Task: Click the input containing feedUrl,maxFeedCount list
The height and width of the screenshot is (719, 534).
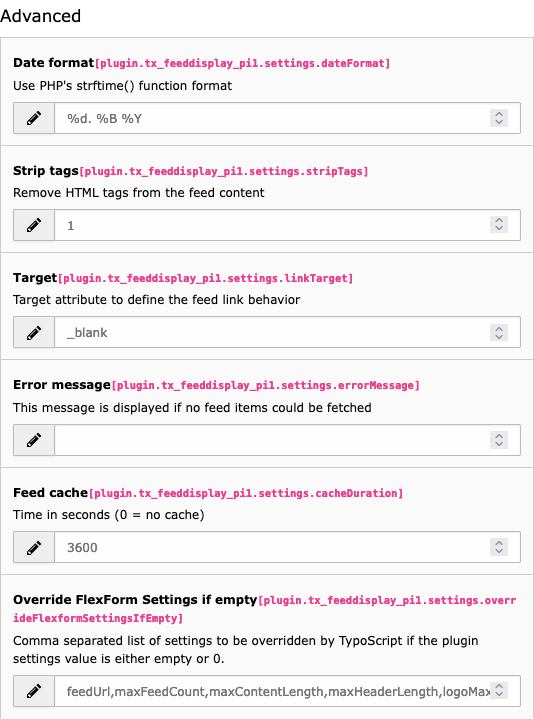Action: click(287, 691)
